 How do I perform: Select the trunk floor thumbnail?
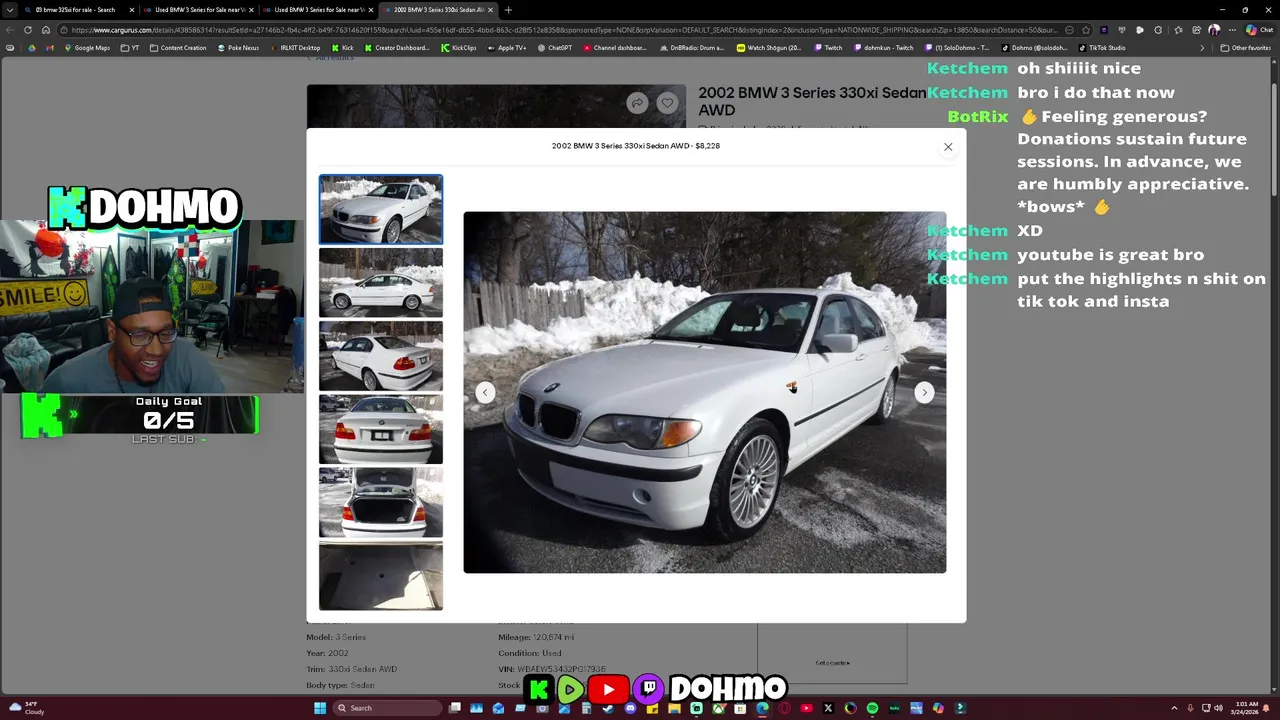(381, 576)
